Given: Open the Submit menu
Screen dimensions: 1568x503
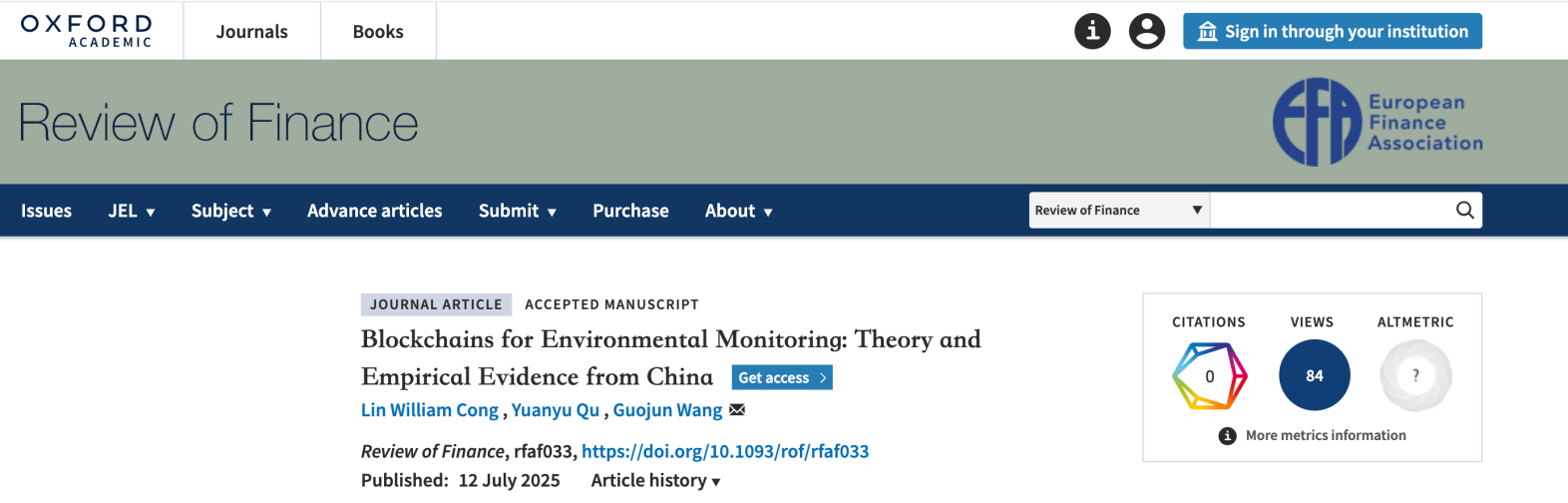Looking at the screenshot, I should coord(518,211).
